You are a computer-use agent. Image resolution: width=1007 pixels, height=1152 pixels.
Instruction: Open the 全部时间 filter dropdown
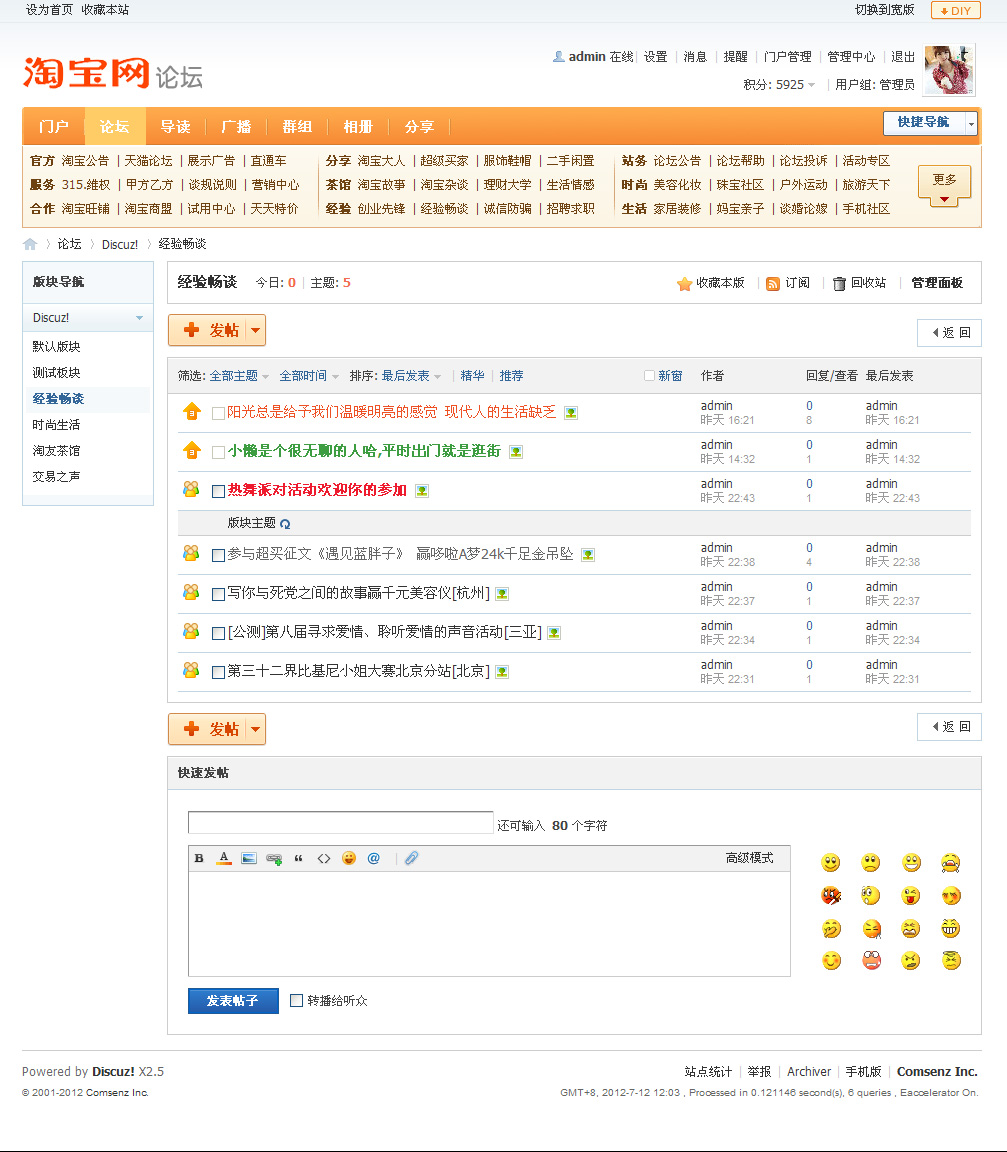pyautogui.click(x=309, y=375)
